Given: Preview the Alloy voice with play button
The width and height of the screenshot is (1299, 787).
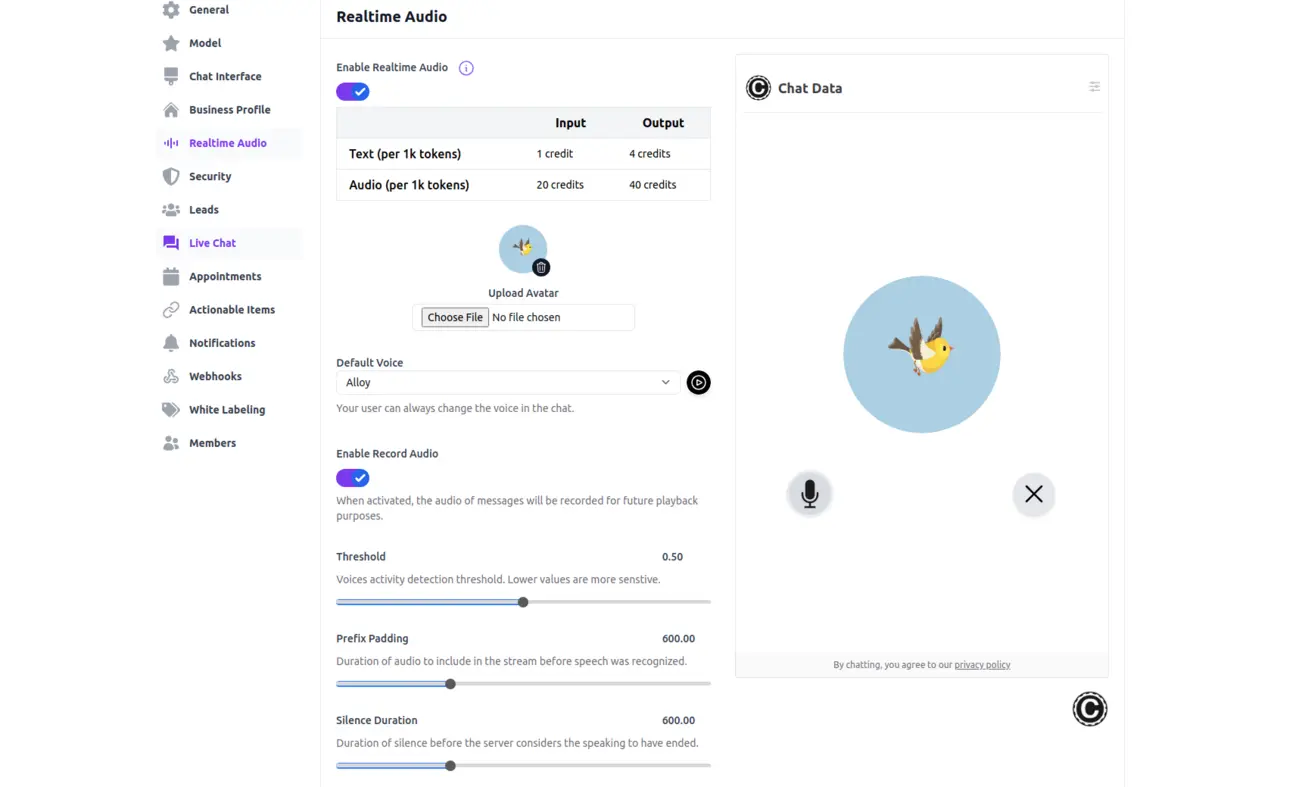Looking at the screenshot, I should pos(698,382).
